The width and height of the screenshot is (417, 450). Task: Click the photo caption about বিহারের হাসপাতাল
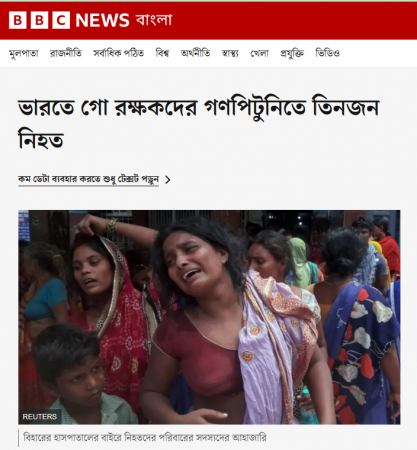[x=145, y=437]
